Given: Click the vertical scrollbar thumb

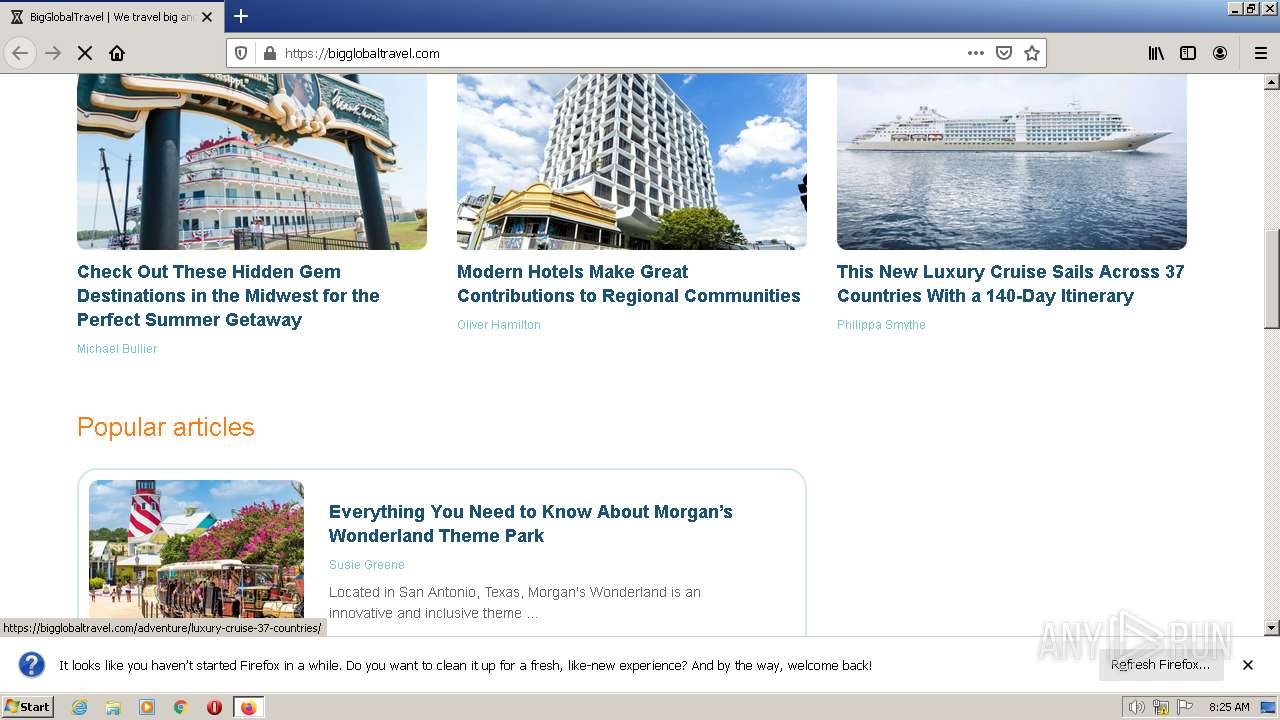Looking at the screenshot, I should pyautogui.click(x=1272, y=278).
